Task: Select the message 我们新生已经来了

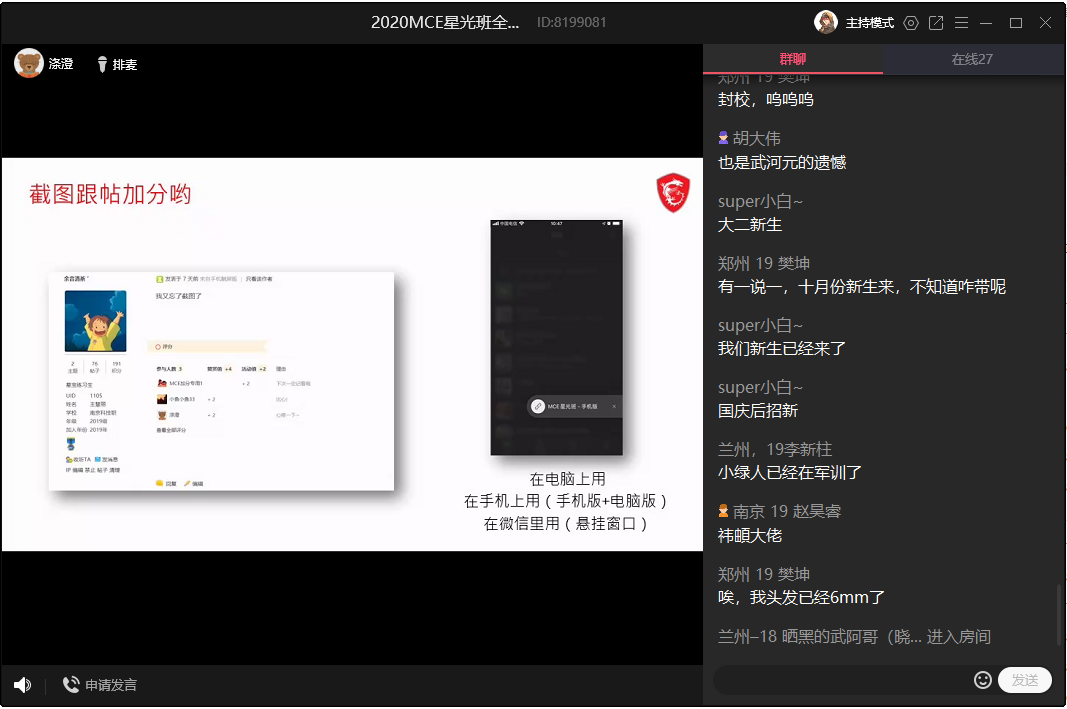Action: tap(782, 348)
